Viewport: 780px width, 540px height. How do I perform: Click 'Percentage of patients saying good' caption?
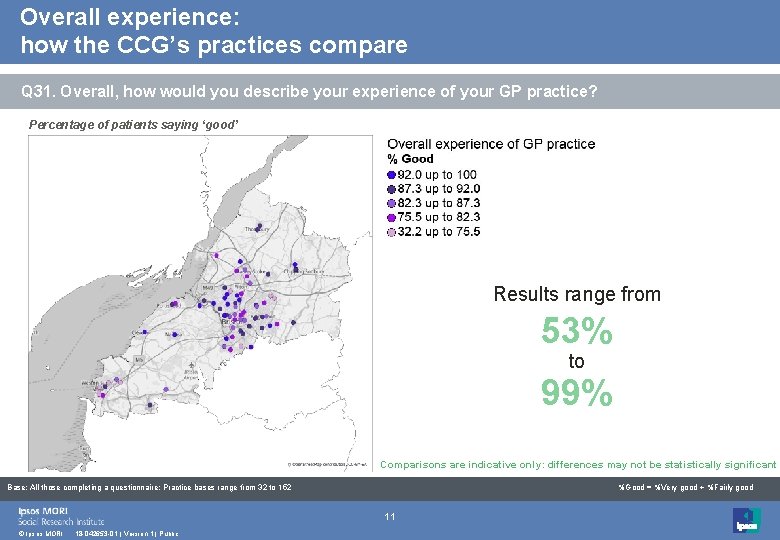point(134,125)
